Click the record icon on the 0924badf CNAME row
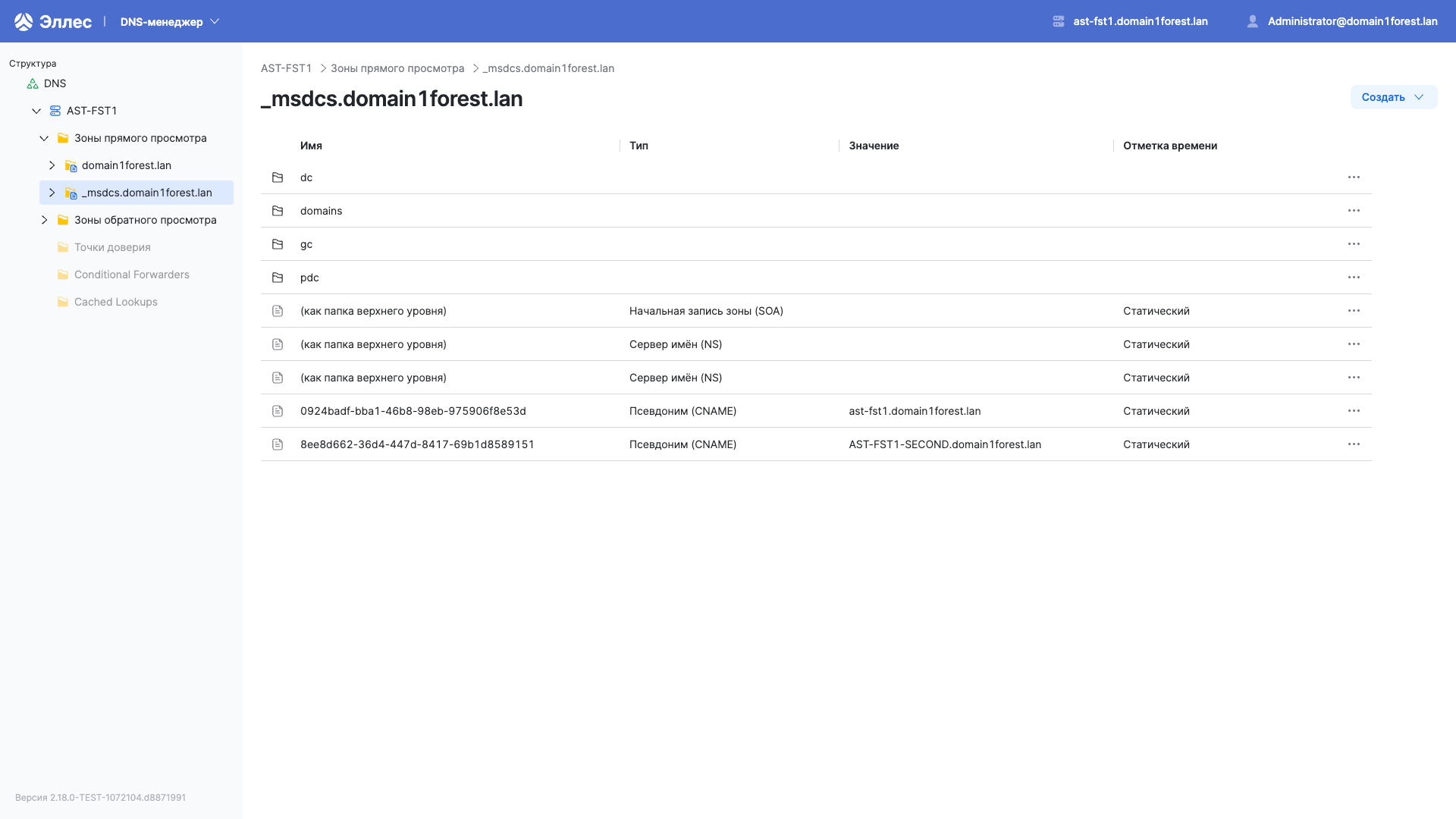 tap(278, 411)
